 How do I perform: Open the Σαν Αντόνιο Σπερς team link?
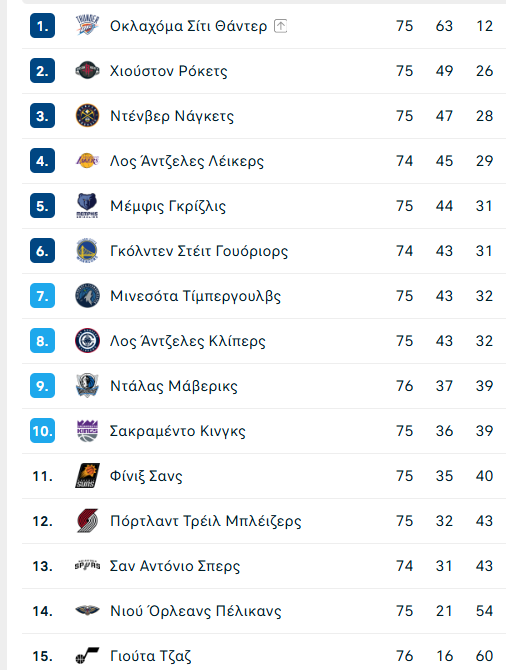[175, 566]
